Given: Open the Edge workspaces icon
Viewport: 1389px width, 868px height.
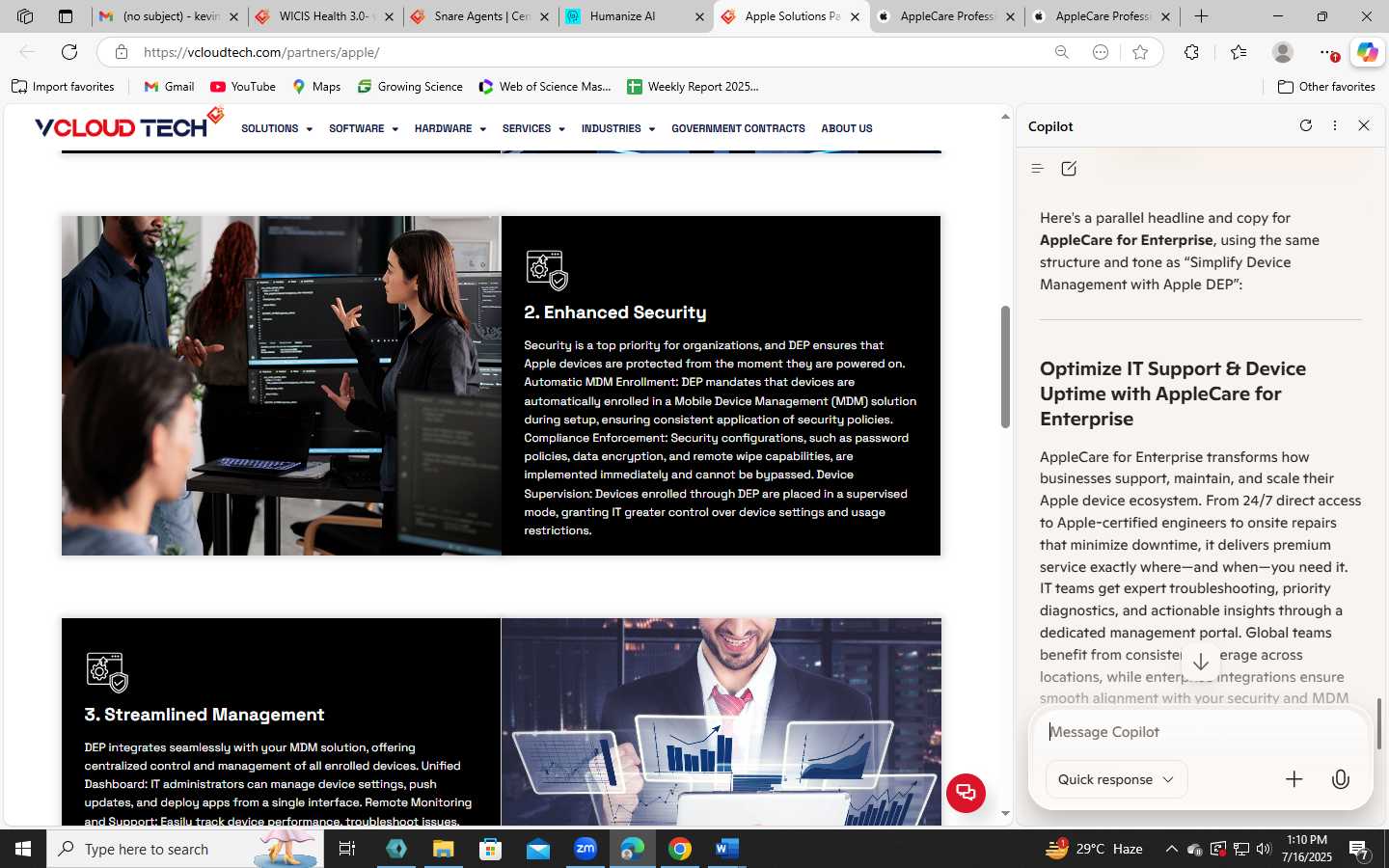Looking at the screenshot, I should click(25, 16).
